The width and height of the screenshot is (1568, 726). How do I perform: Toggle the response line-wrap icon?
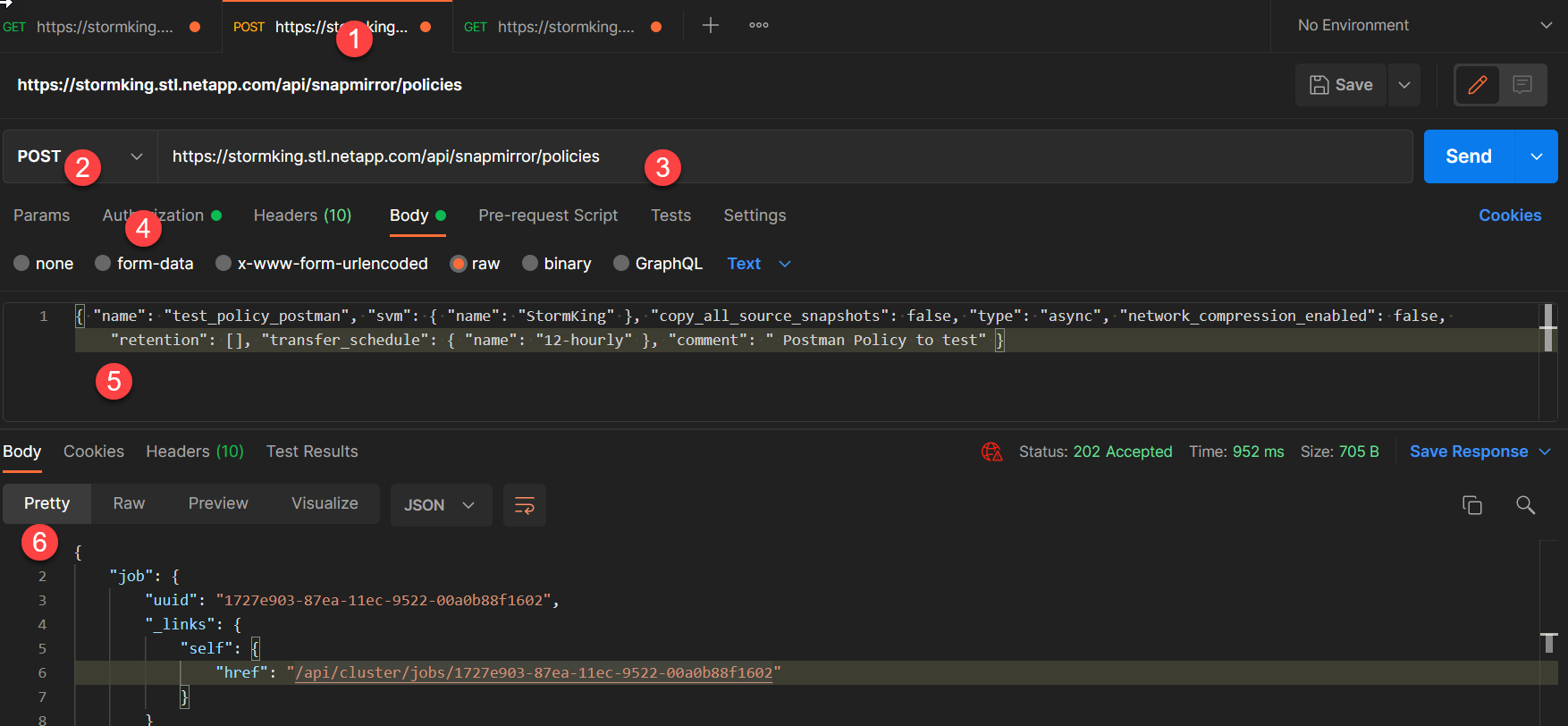tap(525, 505)
